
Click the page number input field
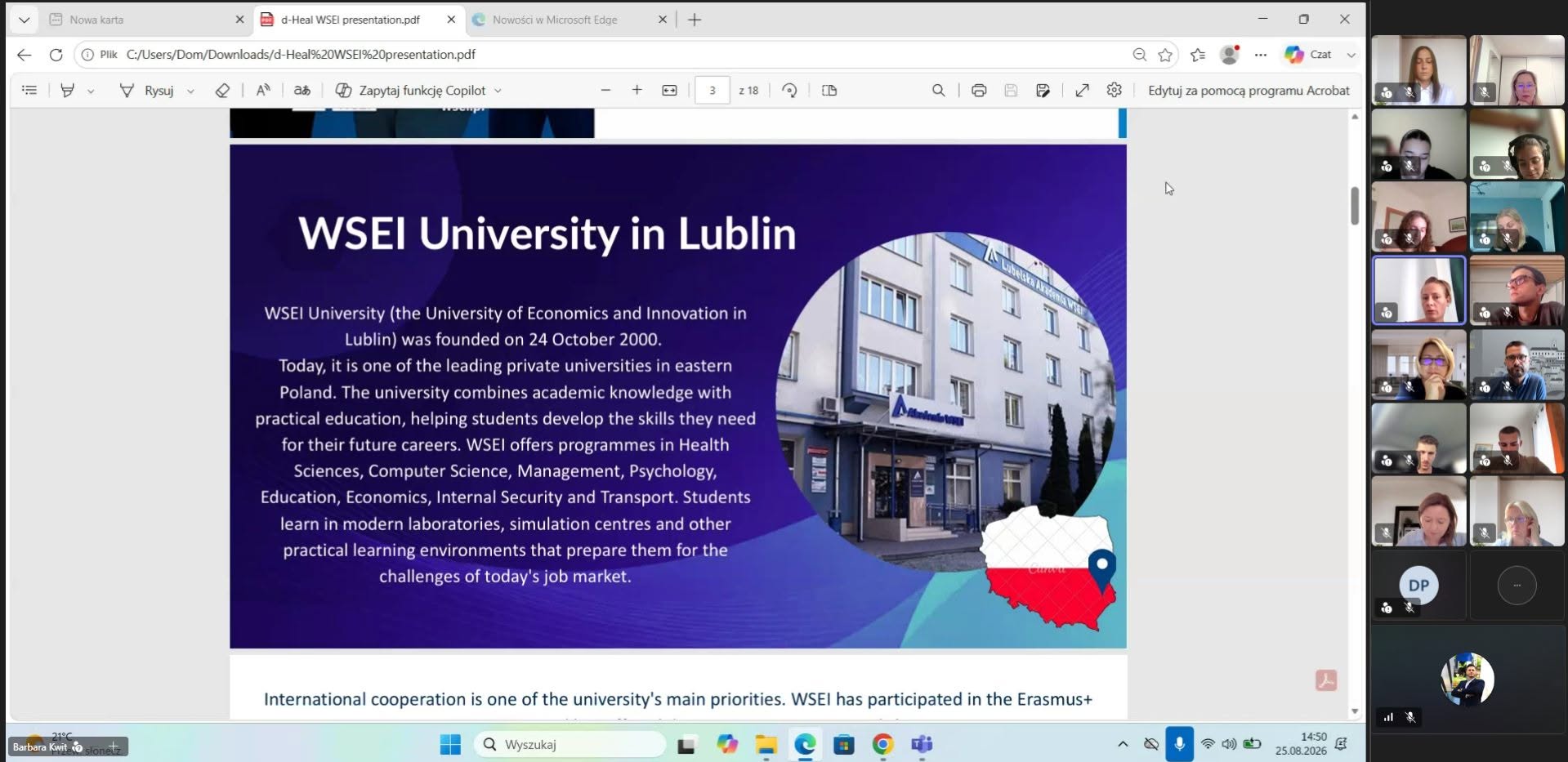(712, 91)
